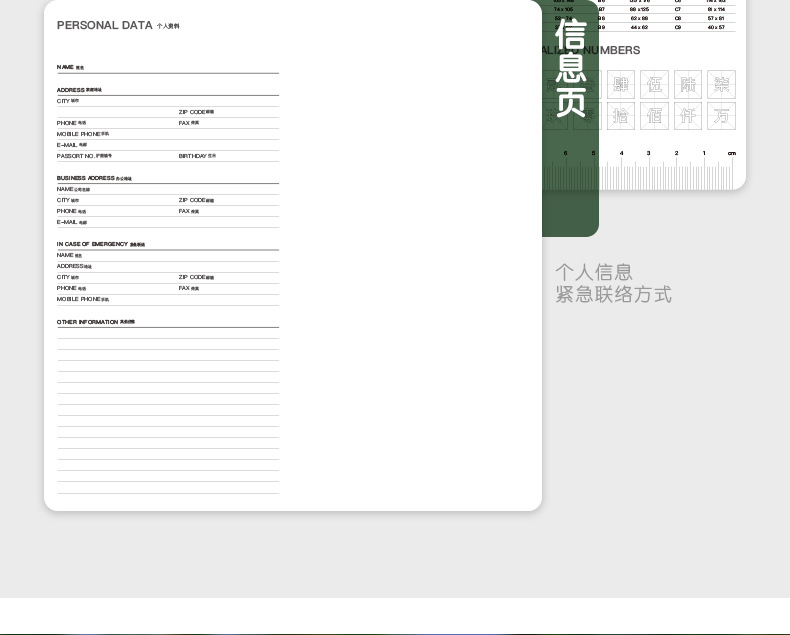This screenshot has width=790, height=635.
Task: Click the IN CASE OF EMERGENCY heading
Action: (100, 244)
